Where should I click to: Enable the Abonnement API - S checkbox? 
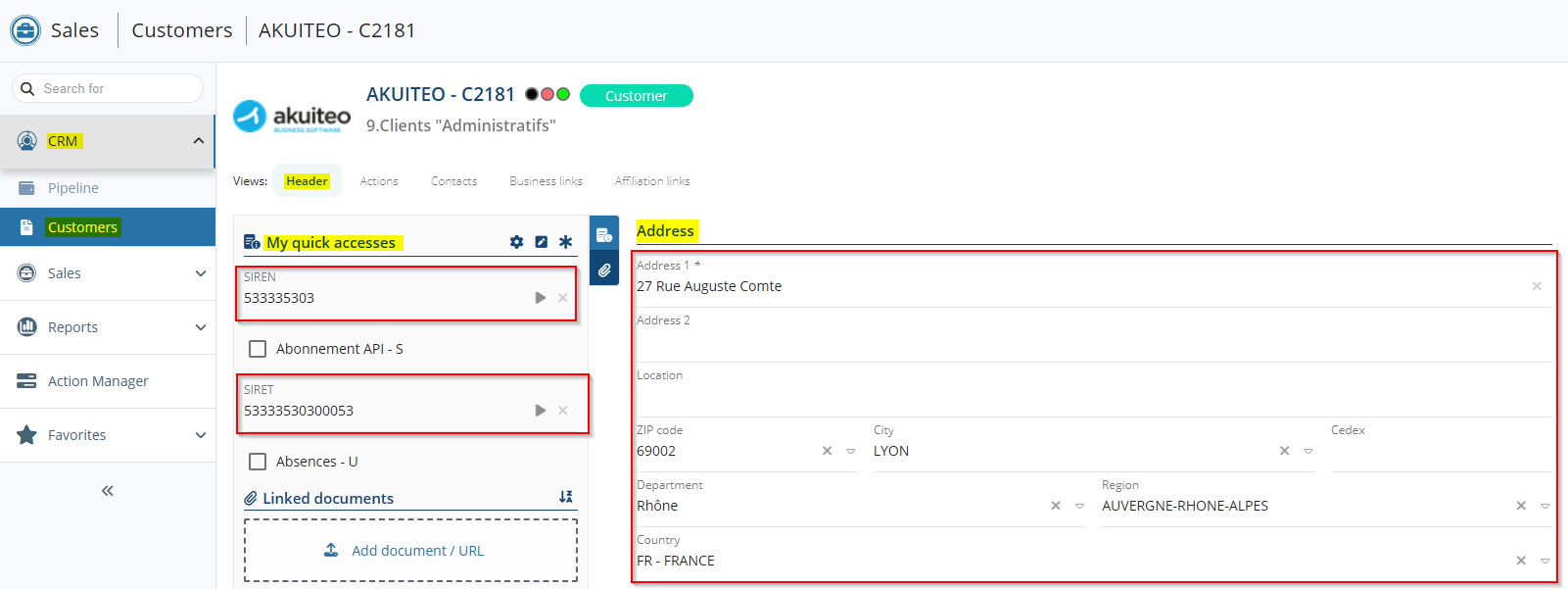click(x=258, y=349)
